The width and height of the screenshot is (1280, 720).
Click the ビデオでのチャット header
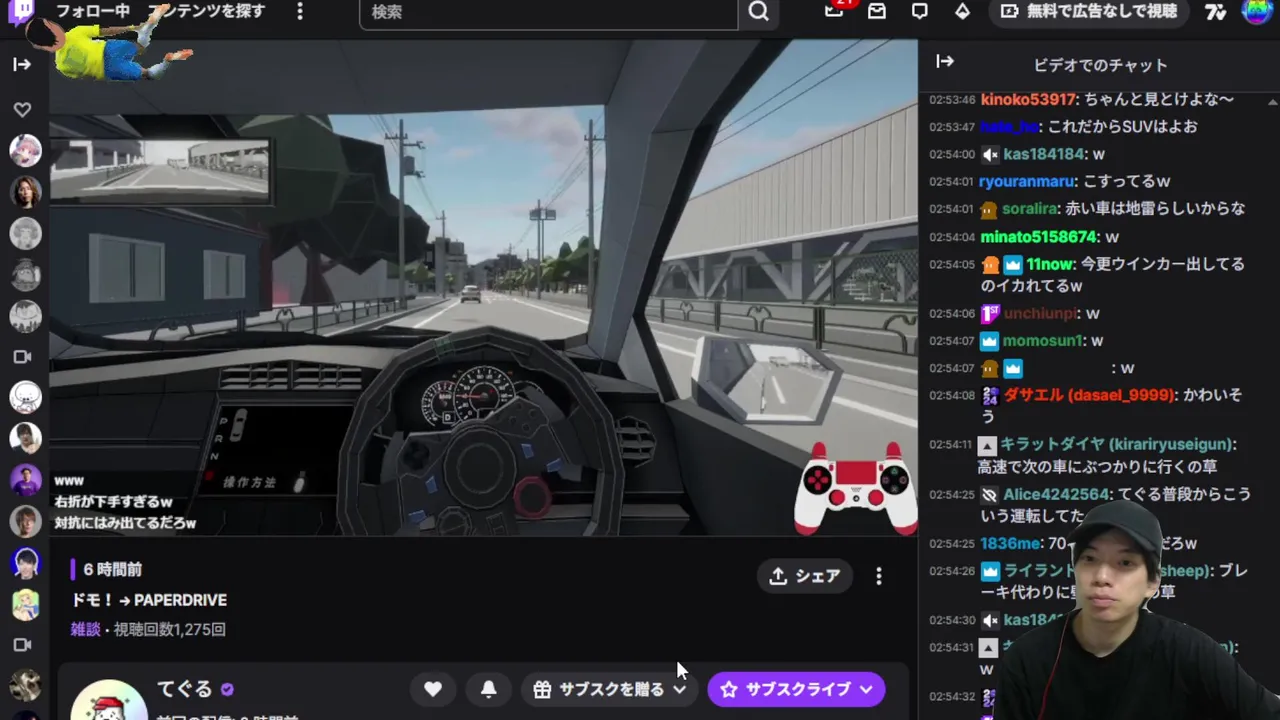pyautogui.click(x=1100, y=65)
